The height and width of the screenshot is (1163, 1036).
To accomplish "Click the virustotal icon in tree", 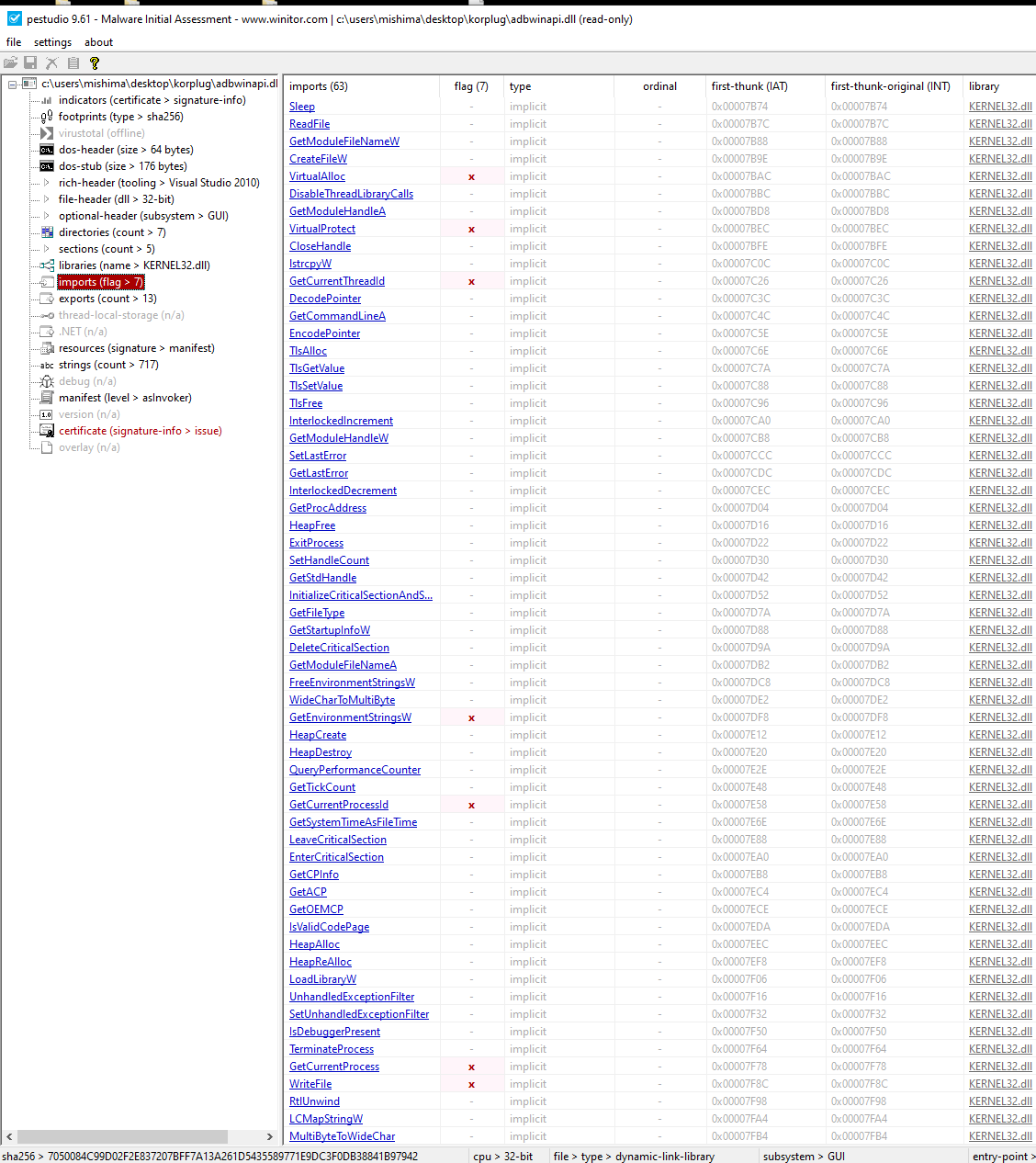I will pyautogui.click(x=47, y=133).
